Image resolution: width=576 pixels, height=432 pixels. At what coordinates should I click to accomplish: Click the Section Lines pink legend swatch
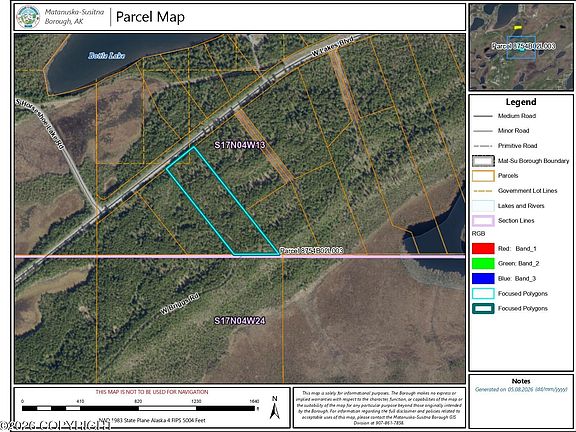click(483, 221)
